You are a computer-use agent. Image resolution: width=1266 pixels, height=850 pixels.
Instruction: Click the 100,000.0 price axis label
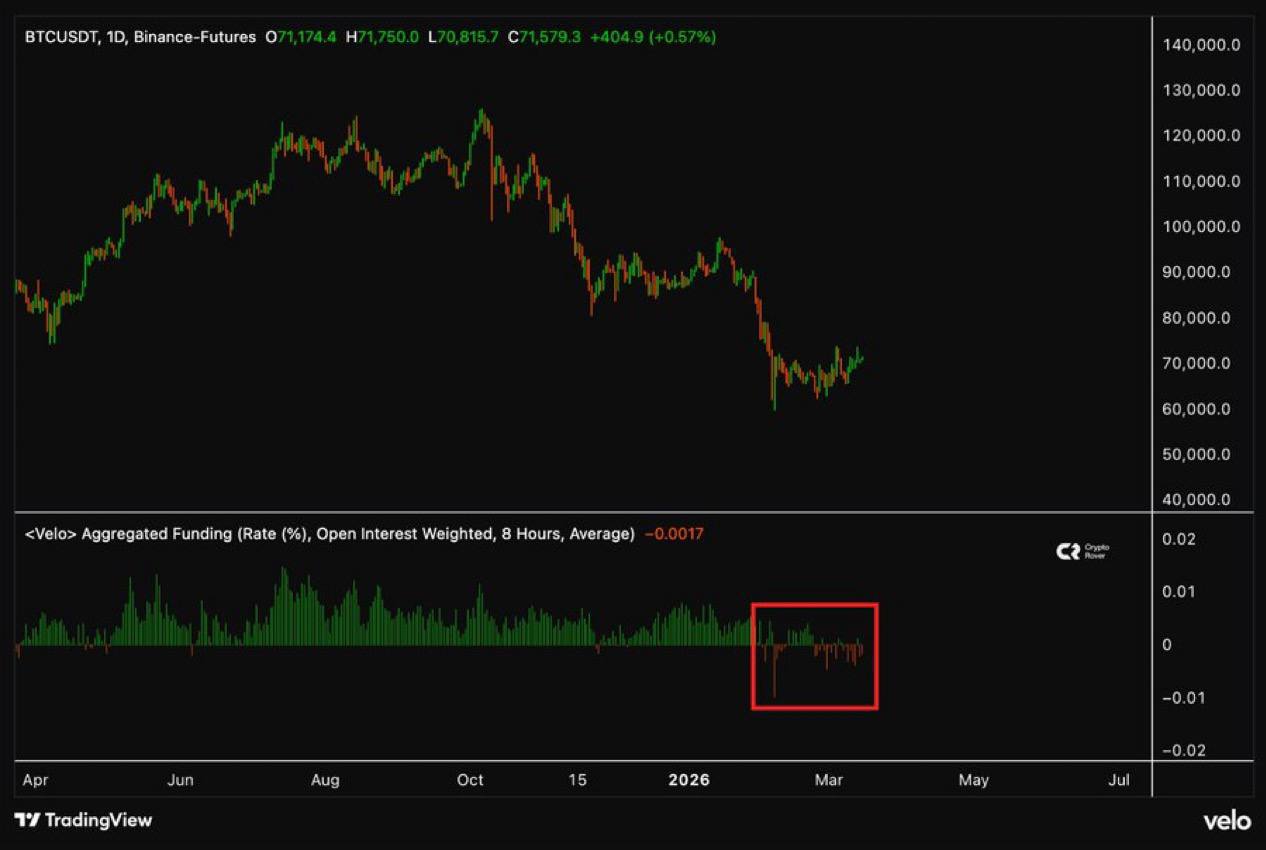[1203, 227]
